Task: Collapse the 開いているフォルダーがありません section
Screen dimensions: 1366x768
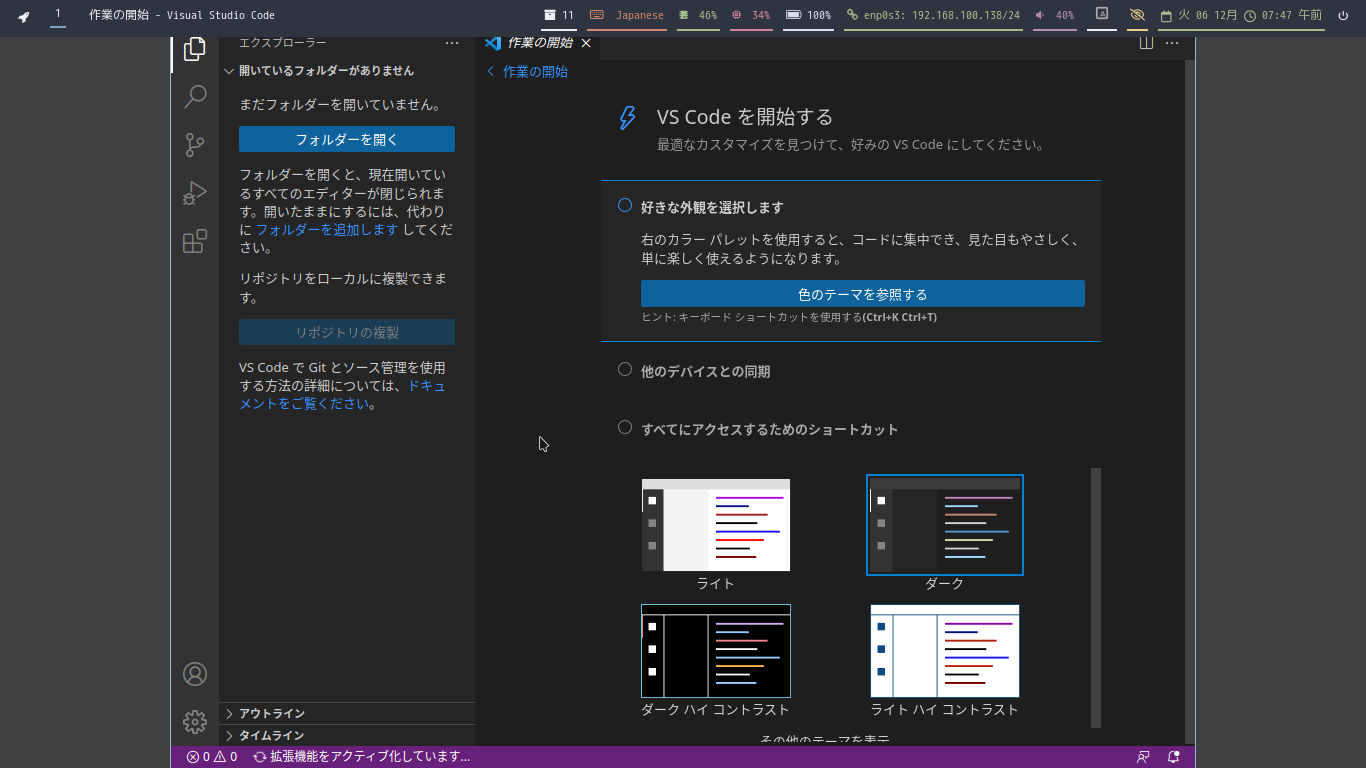Action: (347, 71)
